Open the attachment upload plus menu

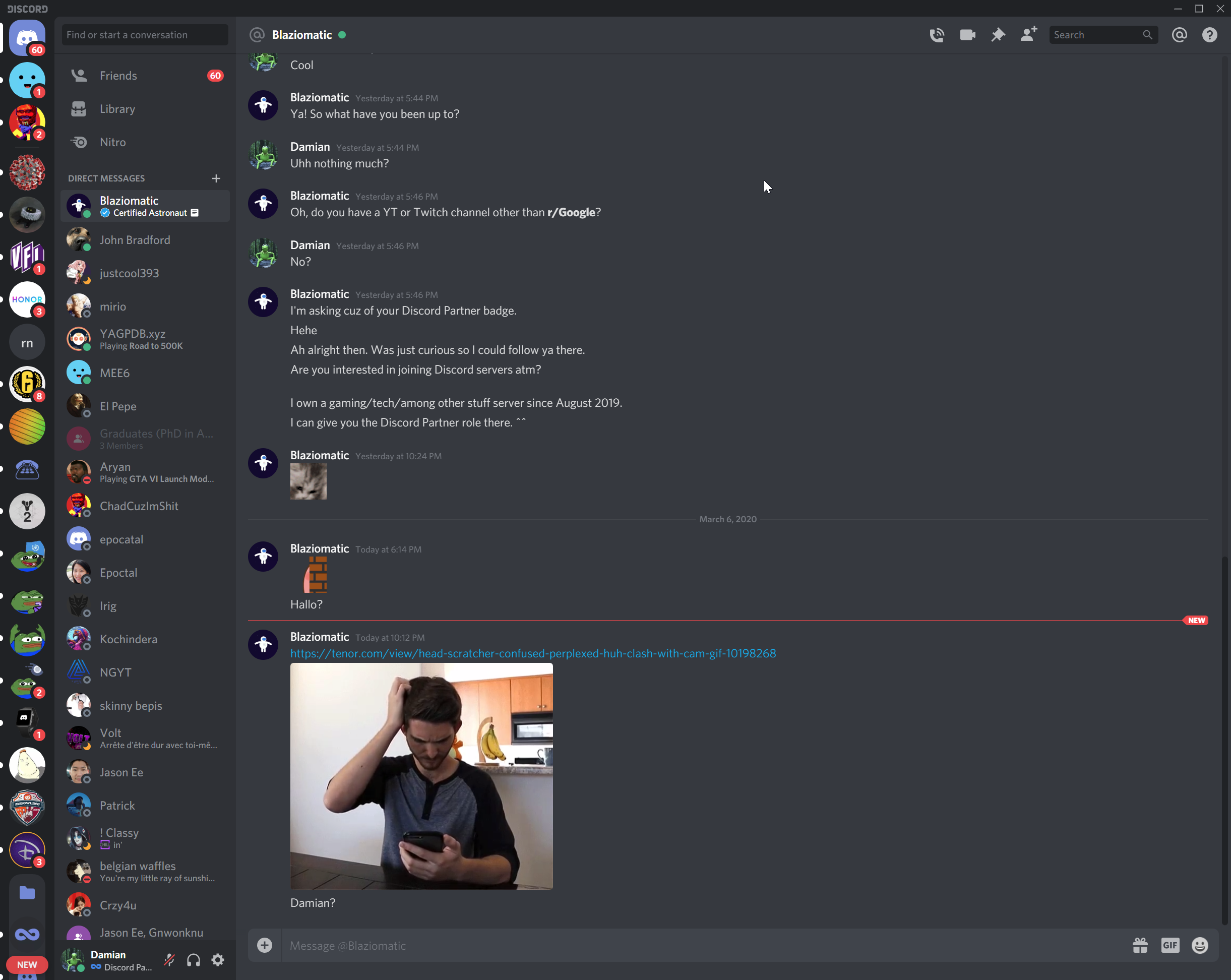[264, 945]
